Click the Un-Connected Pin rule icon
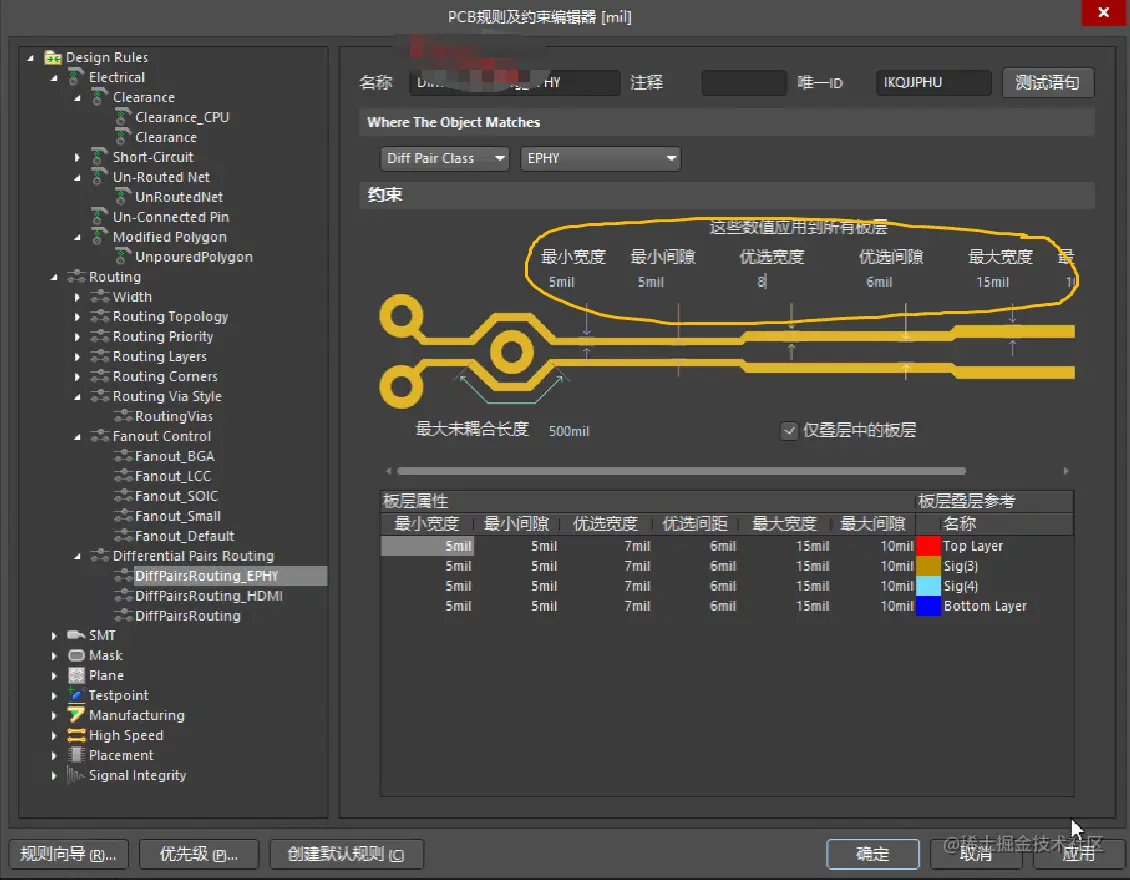 tap(99, 216)
